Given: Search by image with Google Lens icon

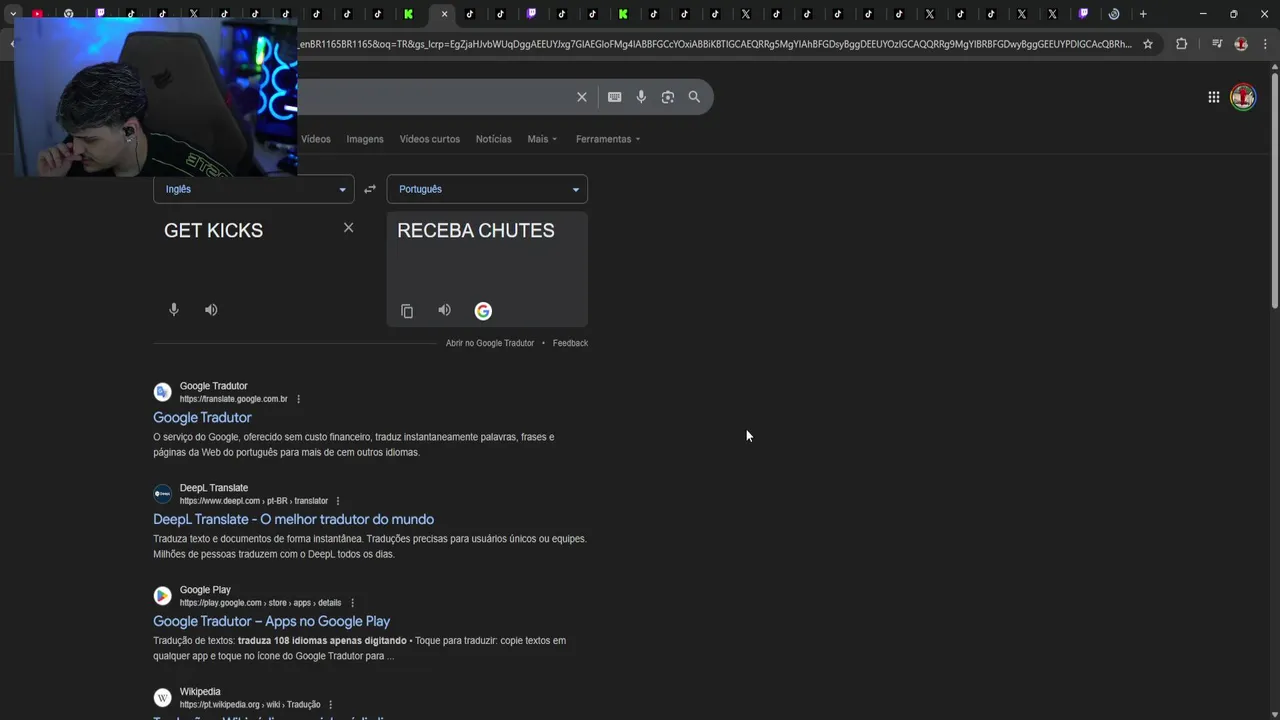Looking at the screenshot, I should point(668,97).
